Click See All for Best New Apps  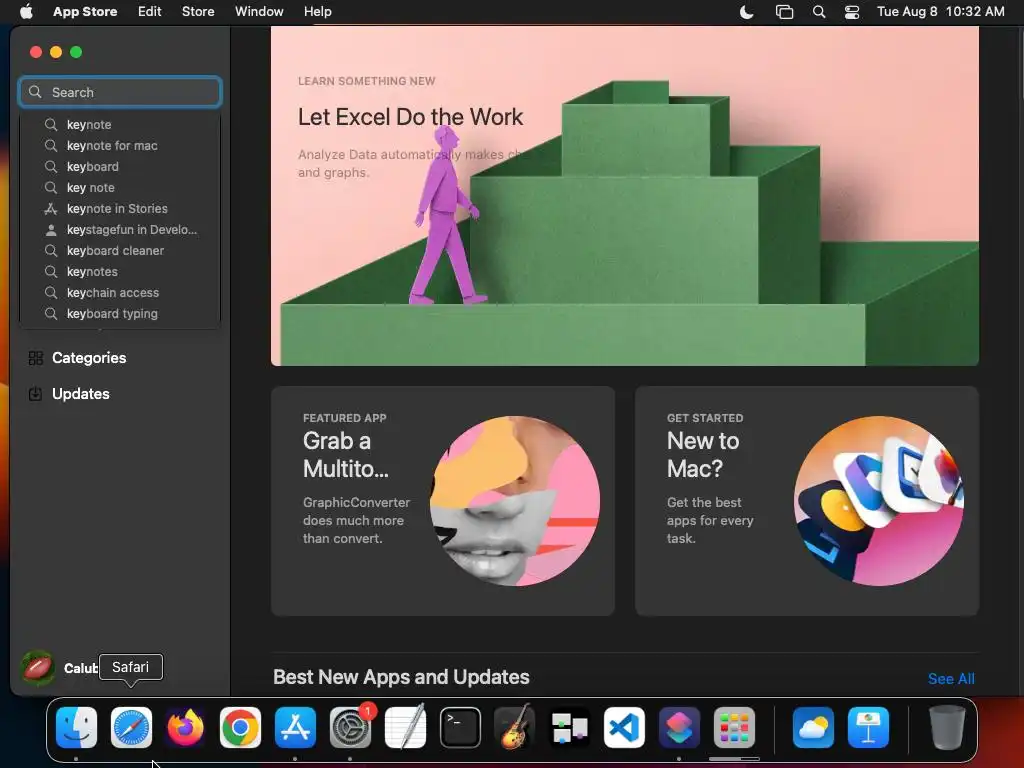point(951,679)
